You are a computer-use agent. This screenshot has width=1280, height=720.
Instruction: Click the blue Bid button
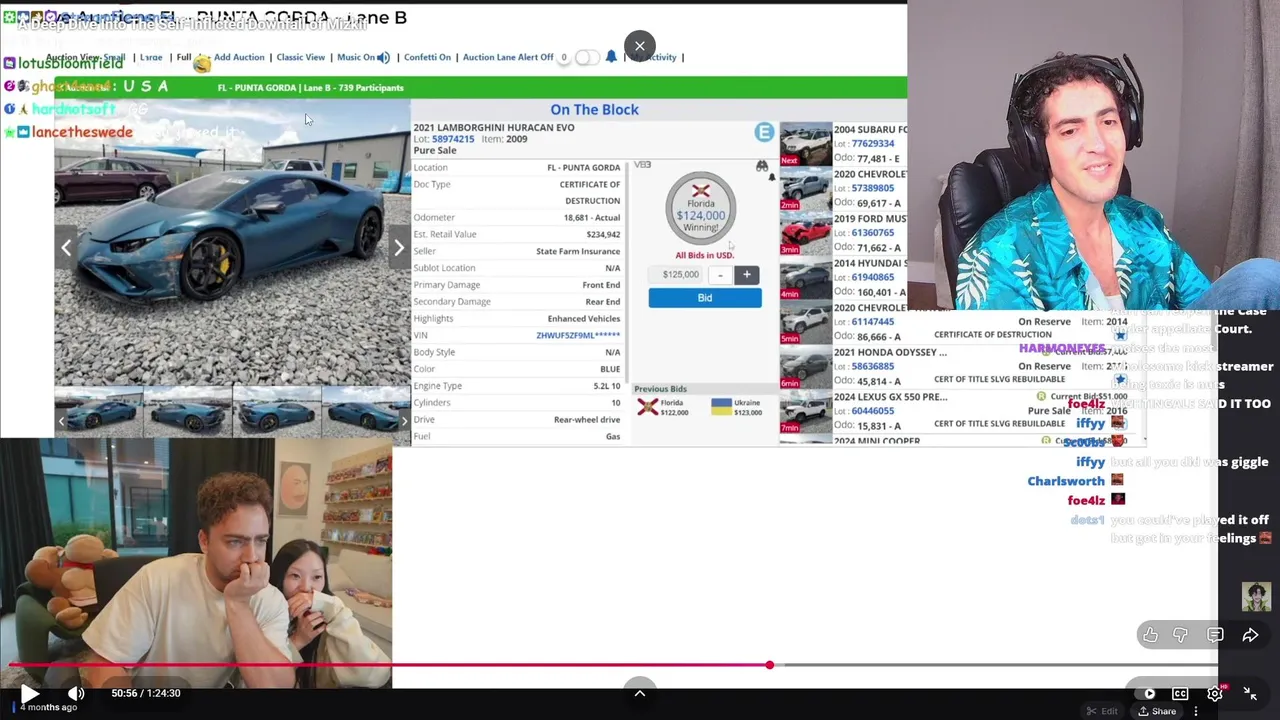705,298
